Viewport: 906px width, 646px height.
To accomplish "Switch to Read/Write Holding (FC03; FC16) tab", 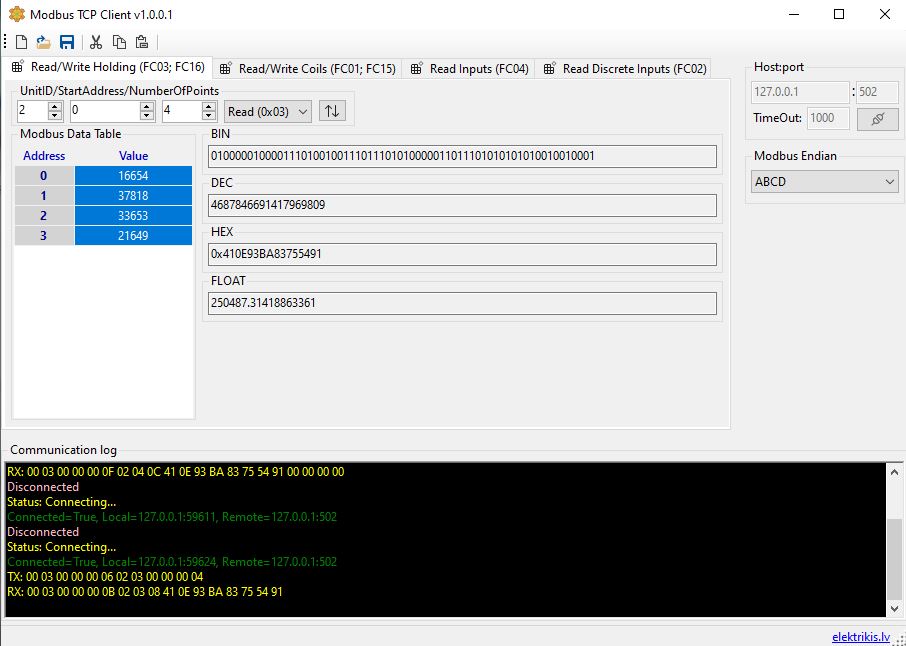I will coord(109,67).
